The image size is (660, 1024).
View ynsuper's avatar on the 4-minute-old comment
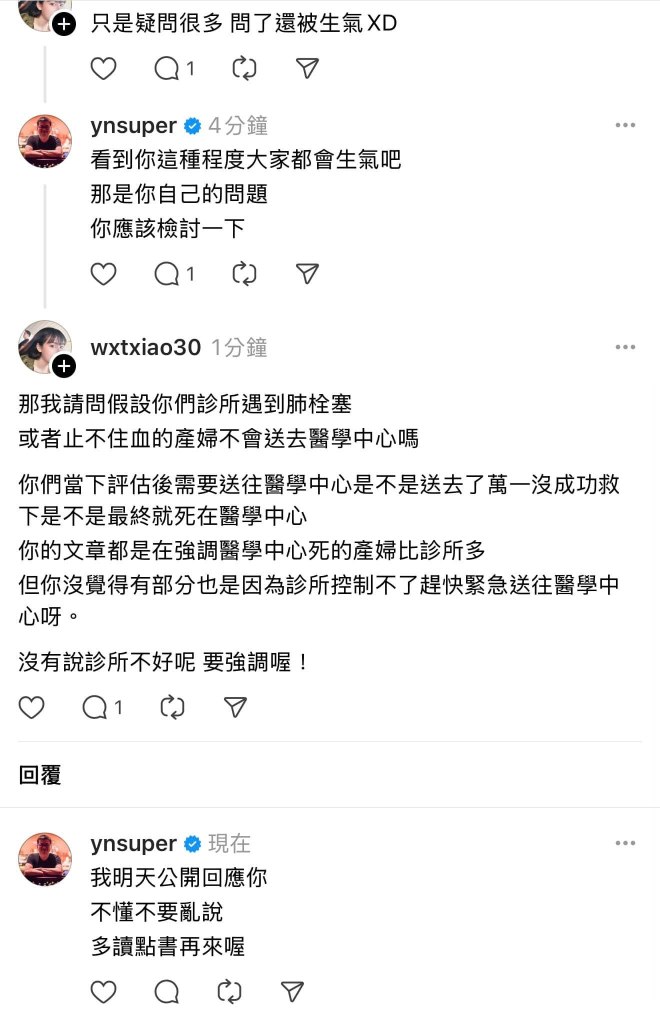click(x=45, y=141)
